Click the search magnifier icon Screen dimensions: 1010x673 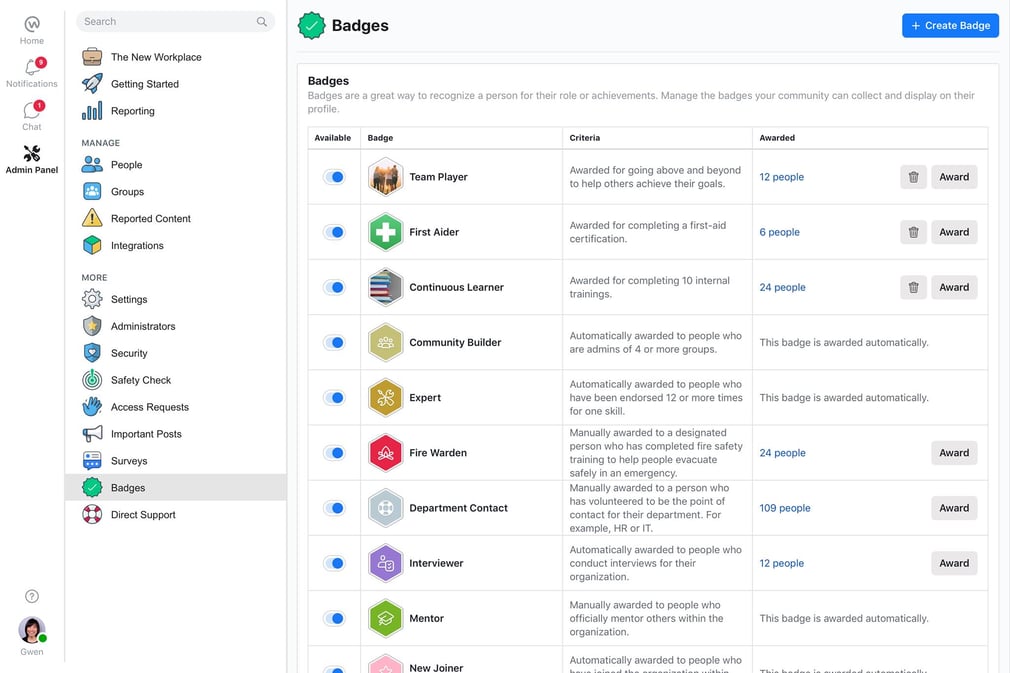click(x=262, y=22)
